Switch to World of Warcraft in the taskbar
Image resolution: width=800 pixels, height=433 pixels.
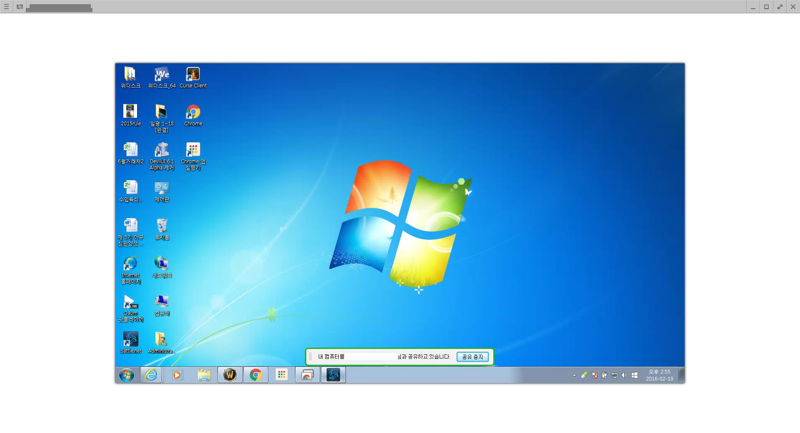click(x=230, y=375)
